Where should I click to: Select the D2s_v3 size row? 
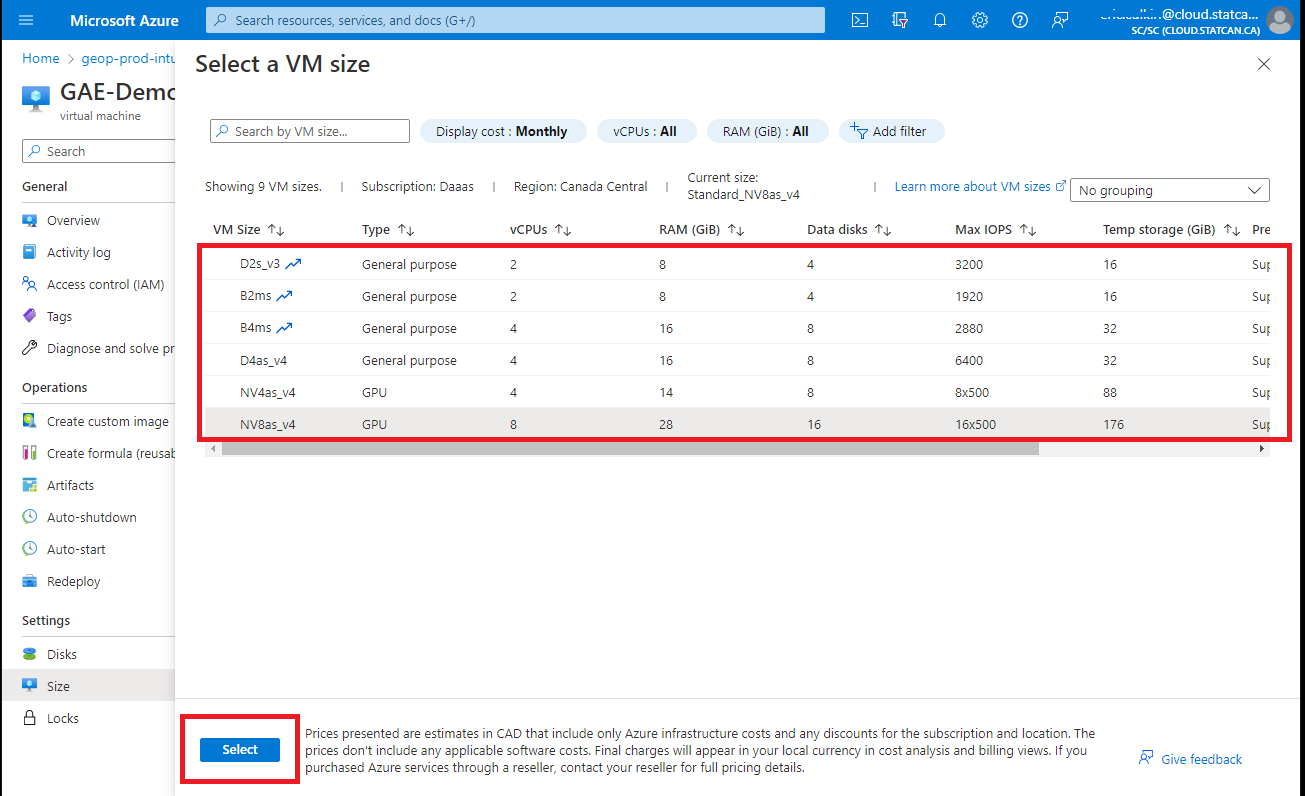coord(737,264)
